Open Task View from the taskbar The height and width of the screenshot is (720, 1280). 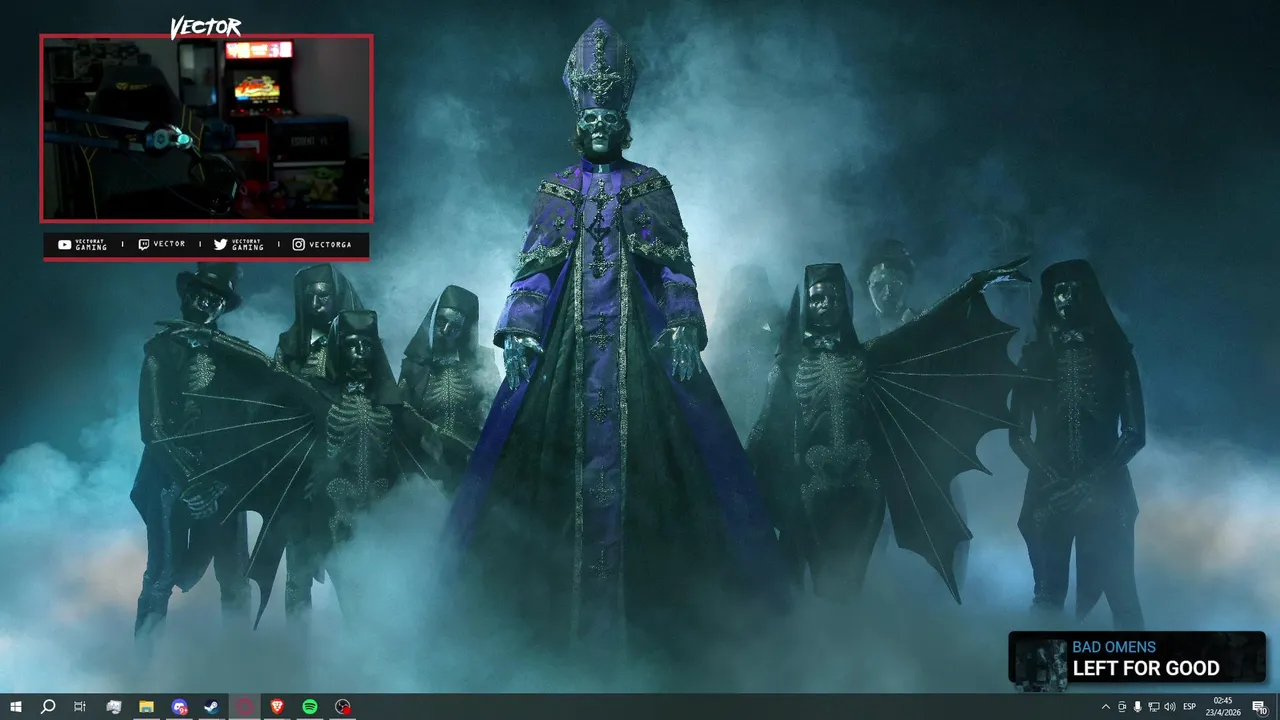coord(80,707)
